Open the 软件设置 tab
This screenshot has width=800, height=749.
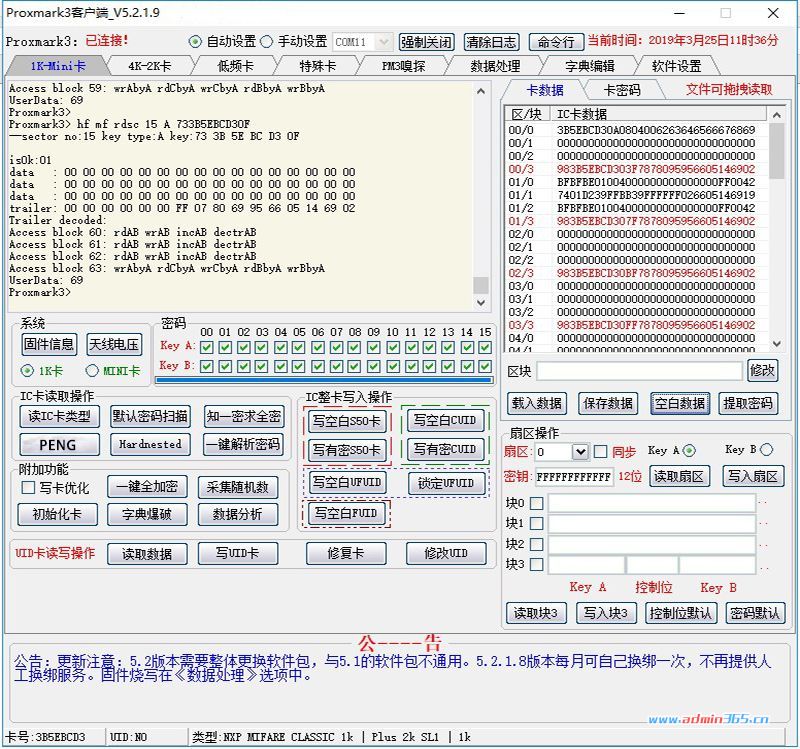[677, 66]
